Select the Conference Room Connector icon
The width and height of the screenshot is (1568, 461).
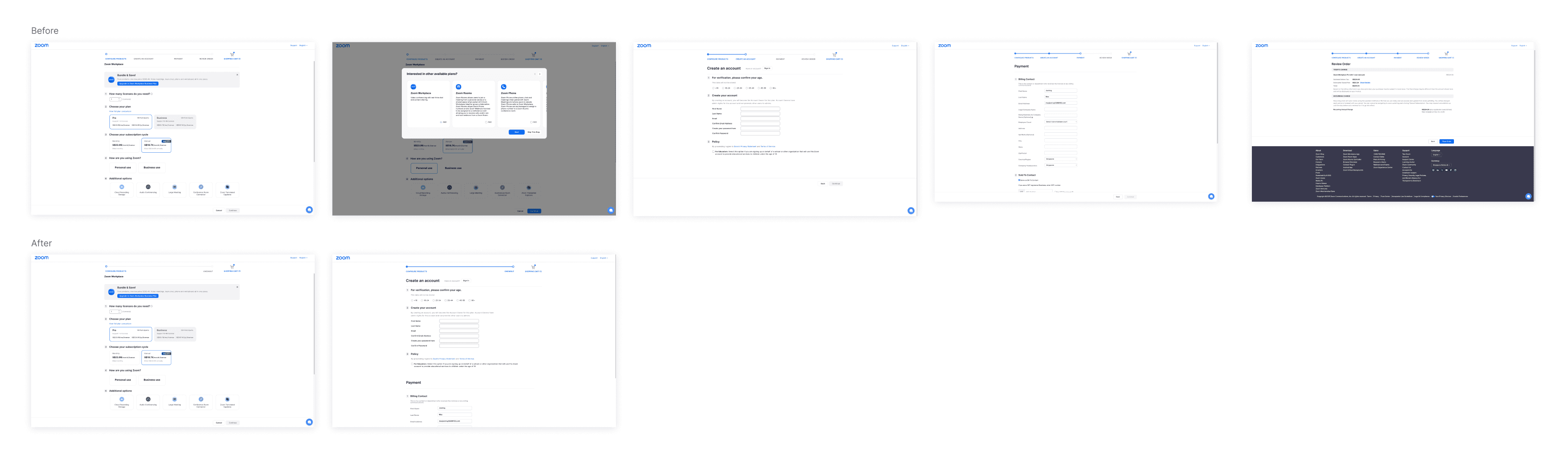point(201,187)
